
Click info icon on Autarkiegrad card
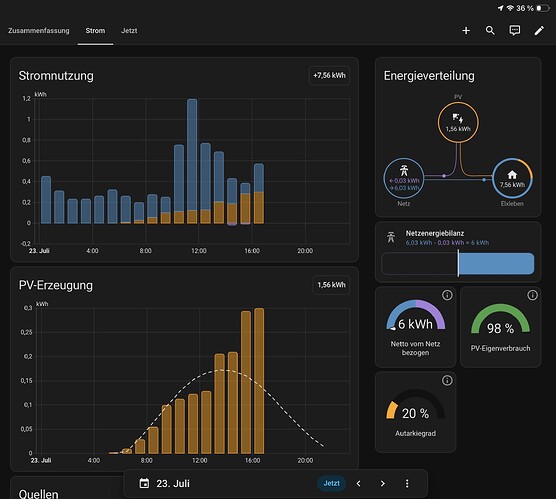click(x=447, y=381)
